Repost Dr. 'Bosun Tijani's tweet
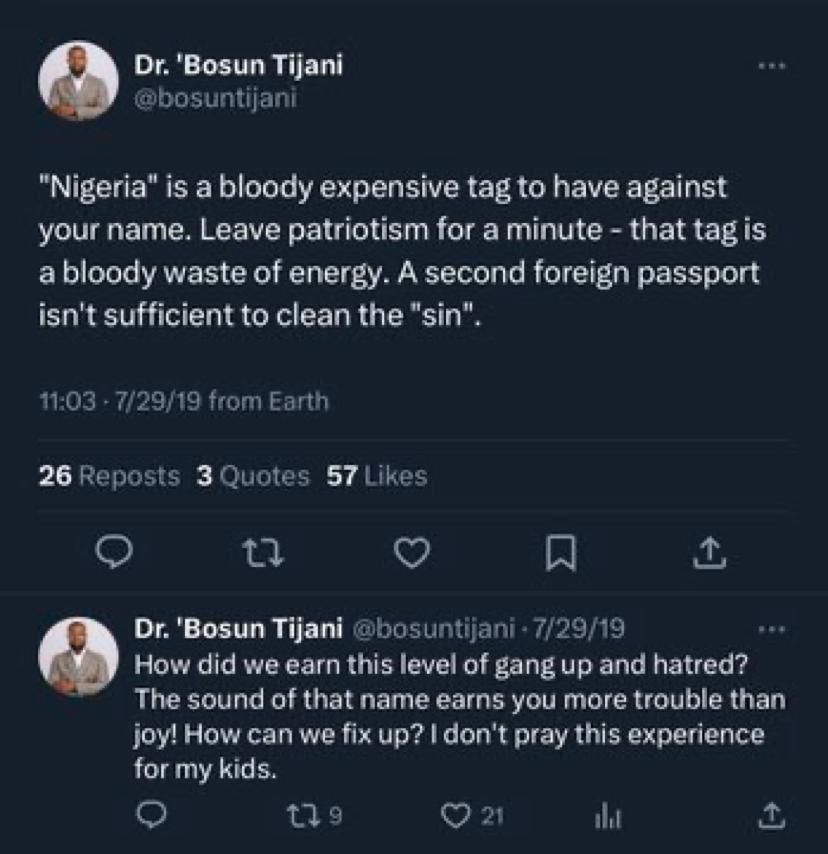This screenshot has width=828, height=854. click(x=264, y=551)
